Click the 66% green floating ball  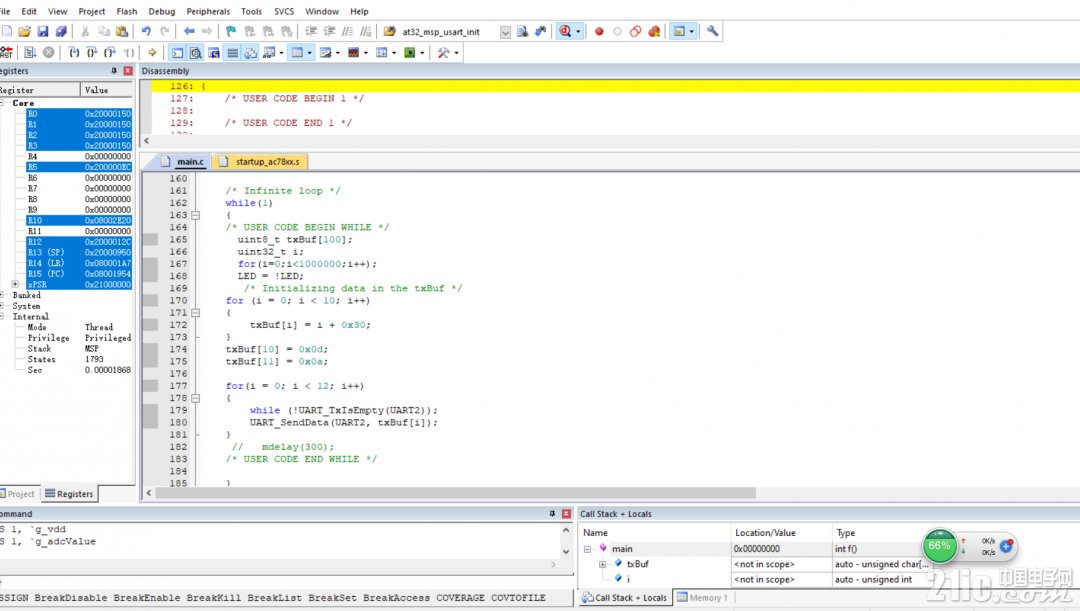point(939,546)
